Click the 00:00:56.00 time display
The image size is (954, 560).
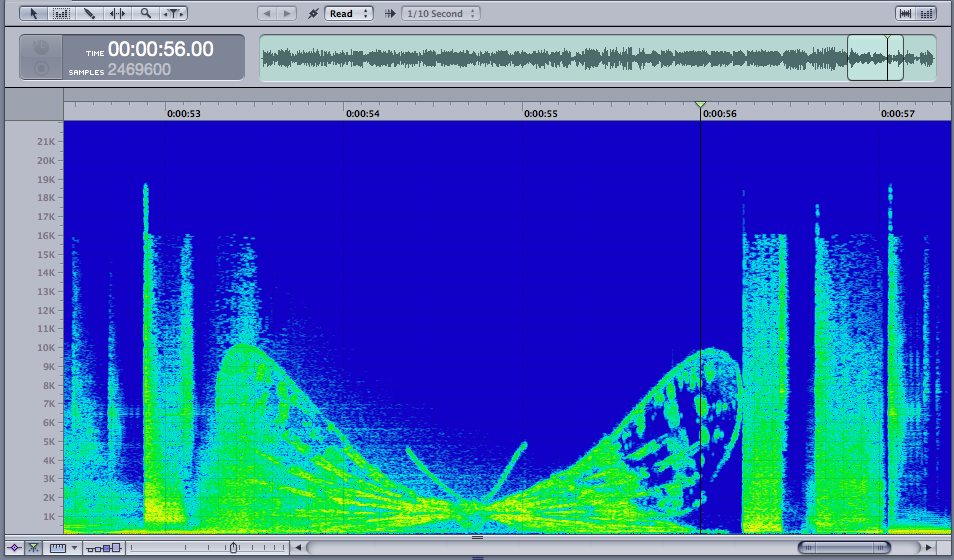(x=160, y=49)
